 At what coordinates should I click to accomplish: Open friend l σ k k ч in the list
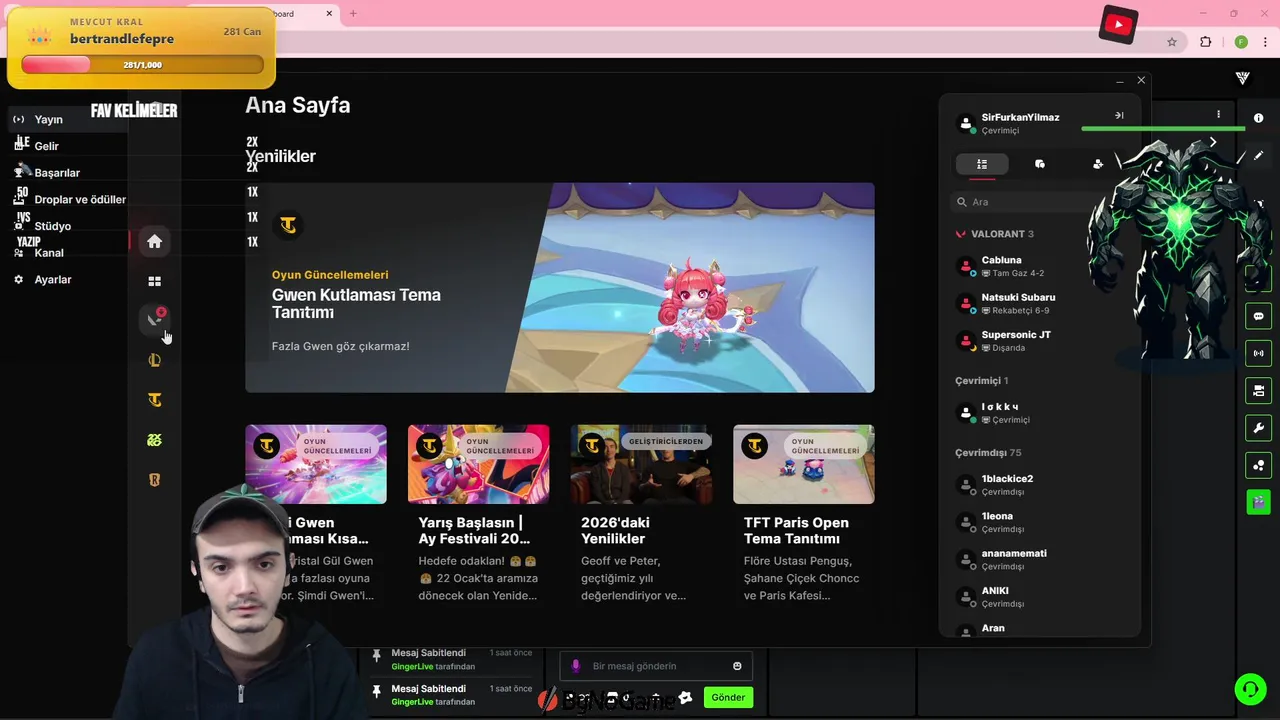[1040, 412]
